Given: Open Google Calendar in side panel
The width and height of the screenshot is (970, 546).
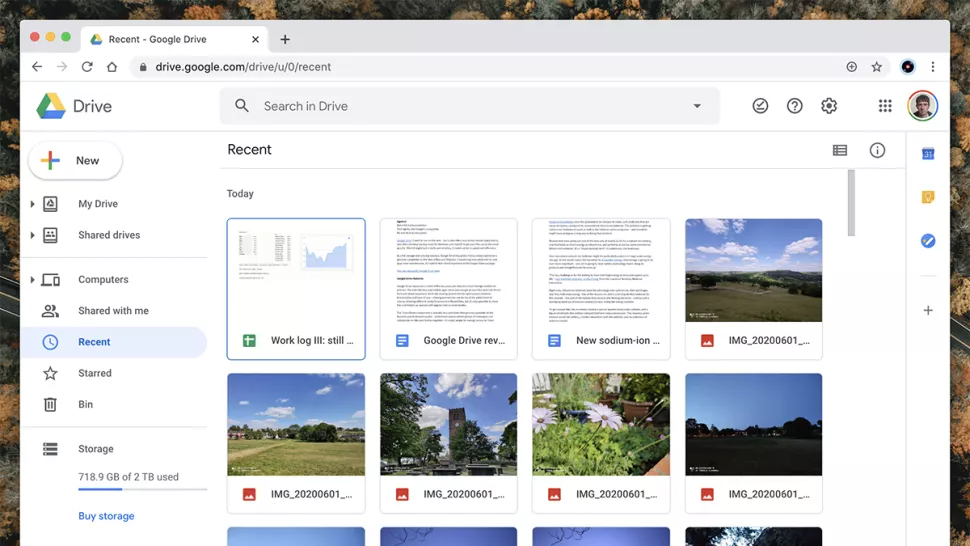Looking at the screenshot, I should (x=928, y=153).
